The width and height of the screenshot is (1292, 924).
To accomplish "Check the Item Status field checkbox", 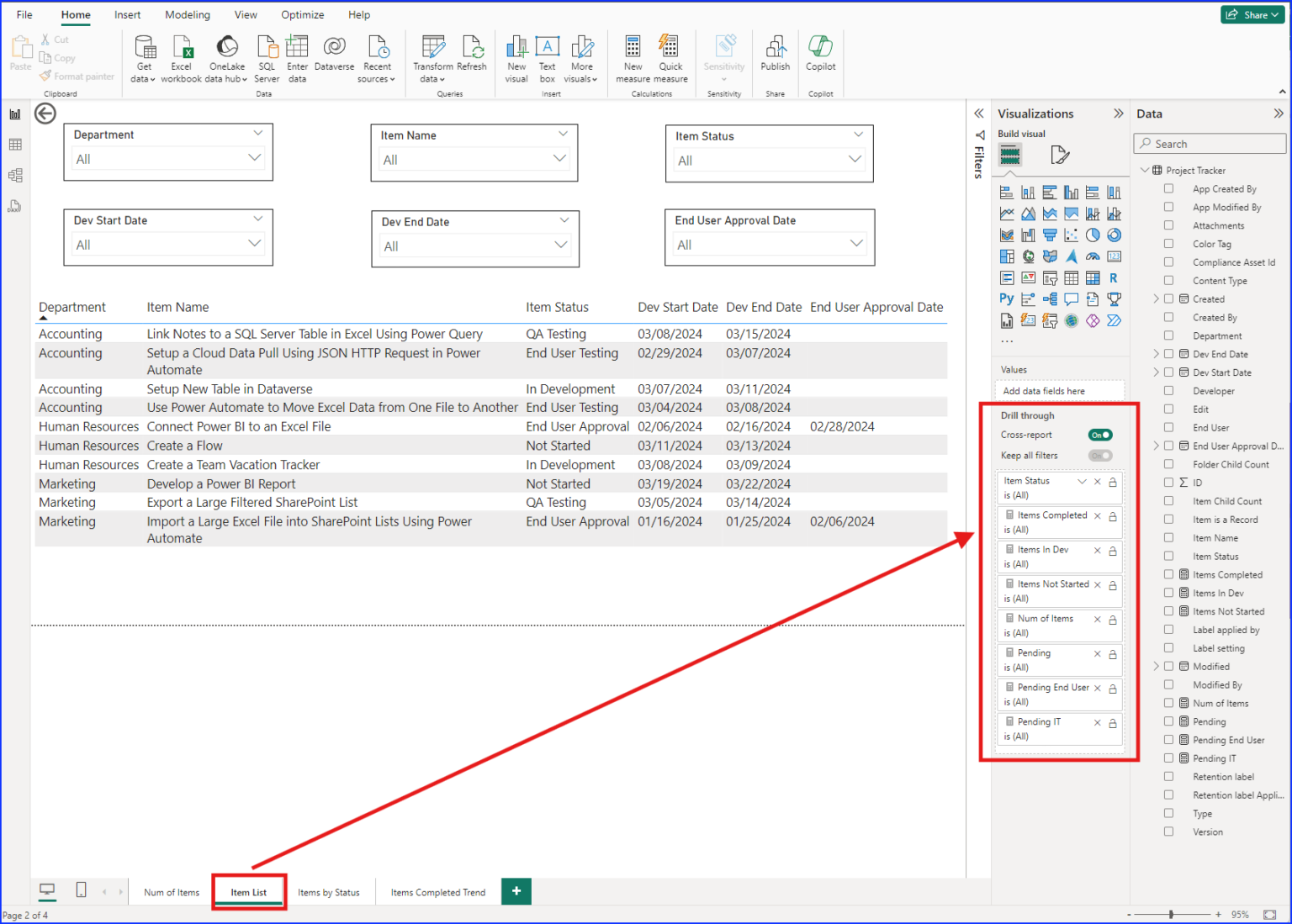I will click(1169, 556).
